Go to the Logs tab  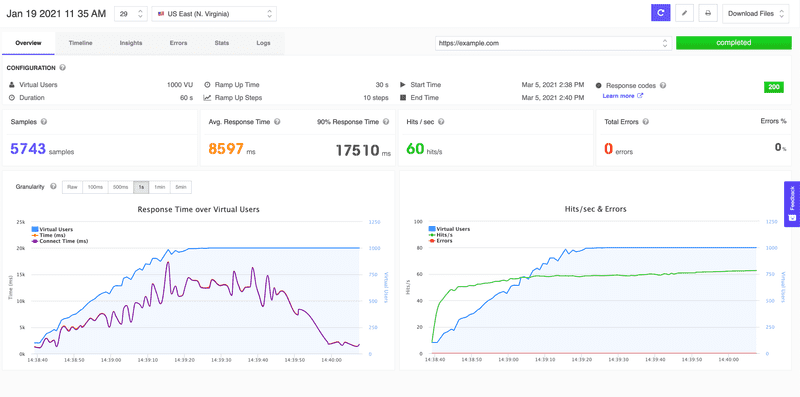coord(263,43)
